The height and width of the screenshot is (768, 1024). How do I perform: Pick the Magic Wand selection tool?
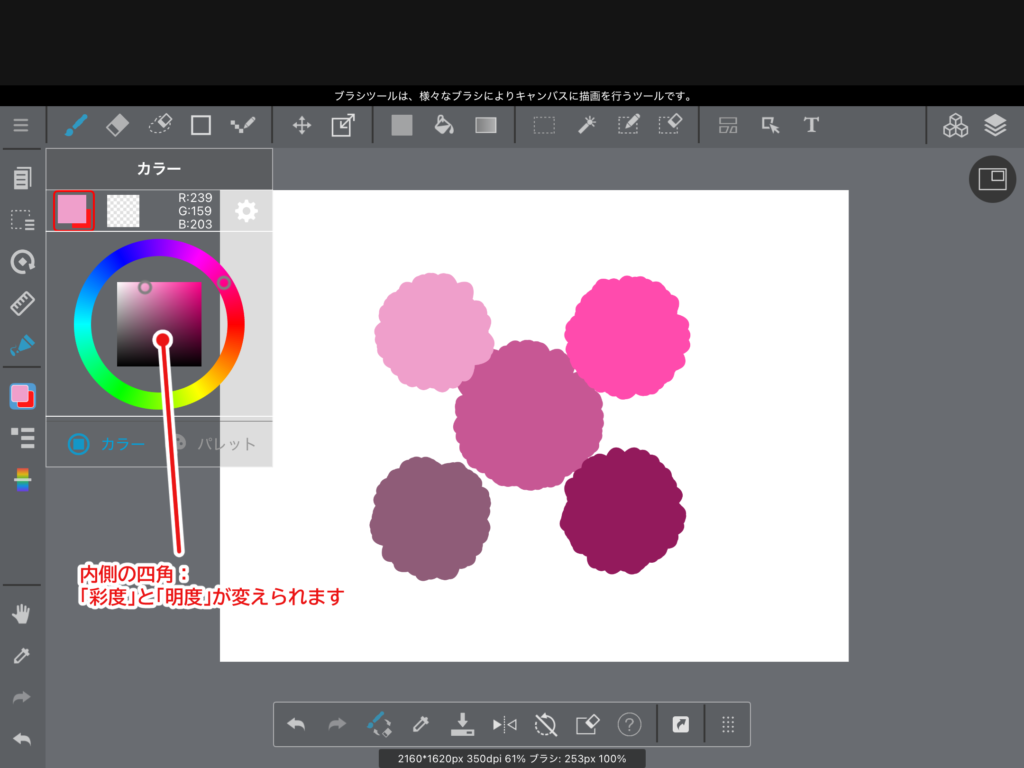click(587, 125)
